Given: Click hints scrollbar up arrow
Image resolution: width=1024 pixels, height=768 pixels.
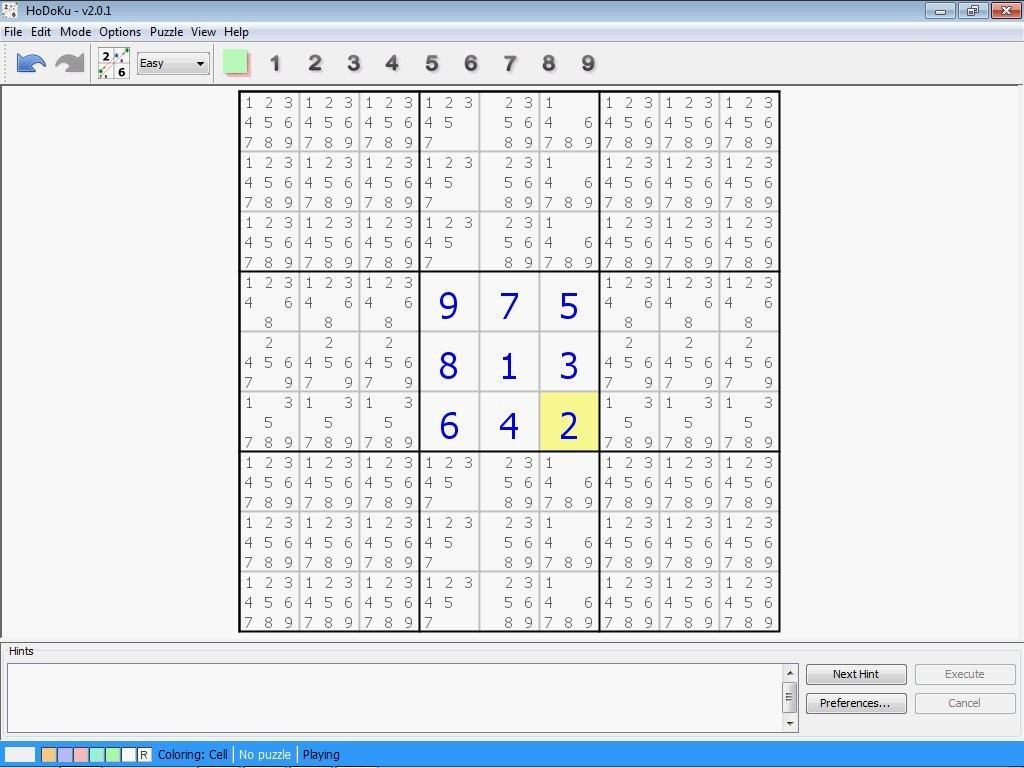Looking at the screenshot, I should (x=790, y=673).
